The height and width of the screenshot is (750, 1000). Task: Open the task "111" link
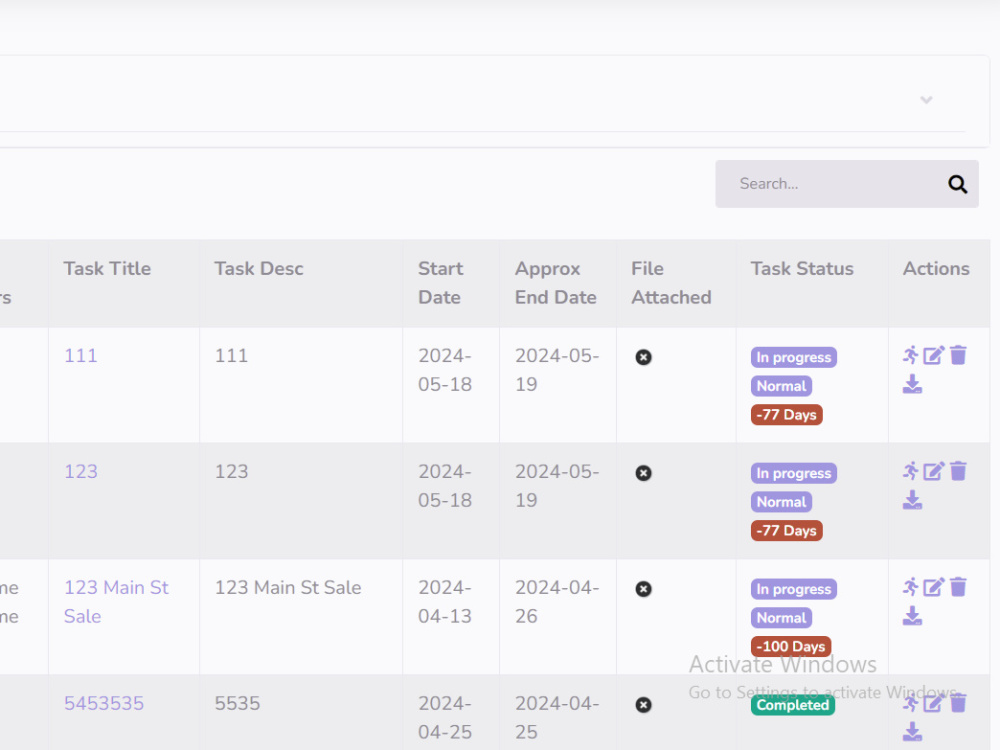[x=81, y=355]
